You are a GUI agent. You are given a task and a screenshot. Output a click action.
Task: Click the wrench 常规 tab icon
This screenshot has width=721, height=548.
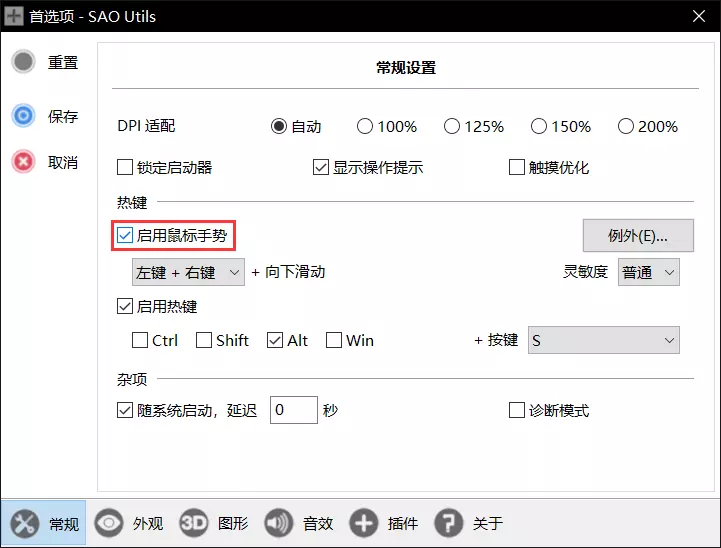point(24,524)
